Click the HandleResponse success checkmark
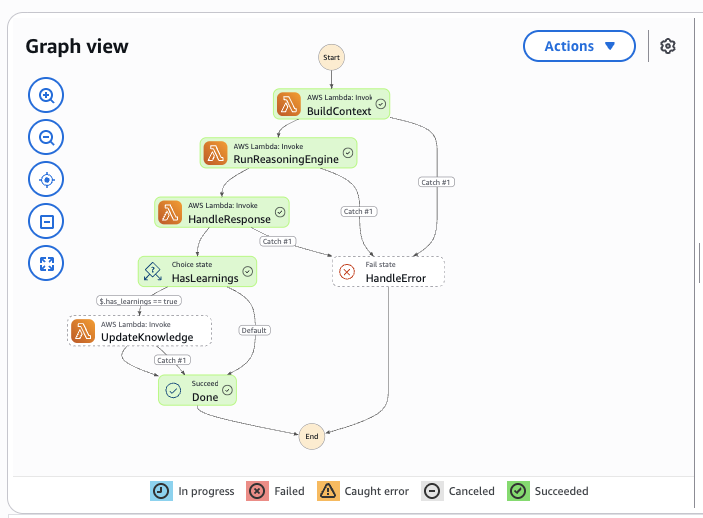Image resolution: width=703 pixels, height=518 pixels. coord(280,212)
